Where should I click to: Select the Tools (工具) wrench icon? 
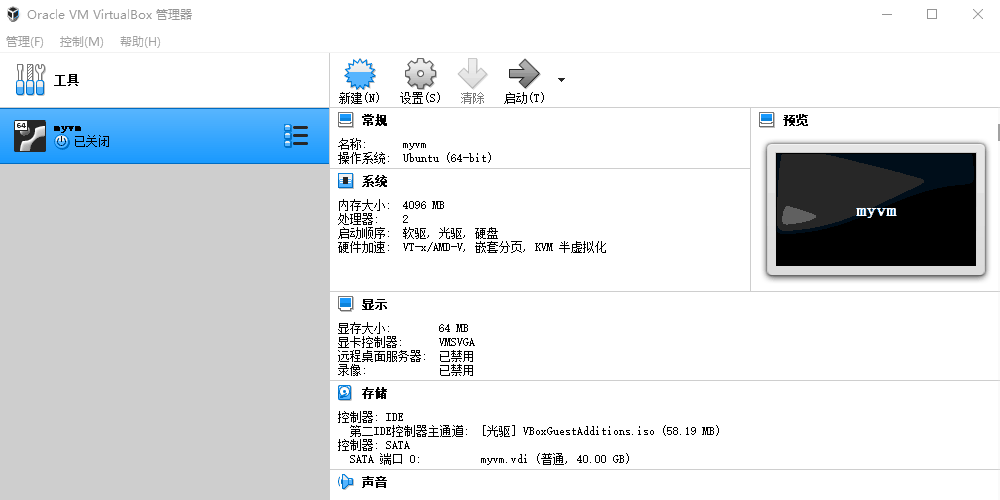click(x=30, y=80)
